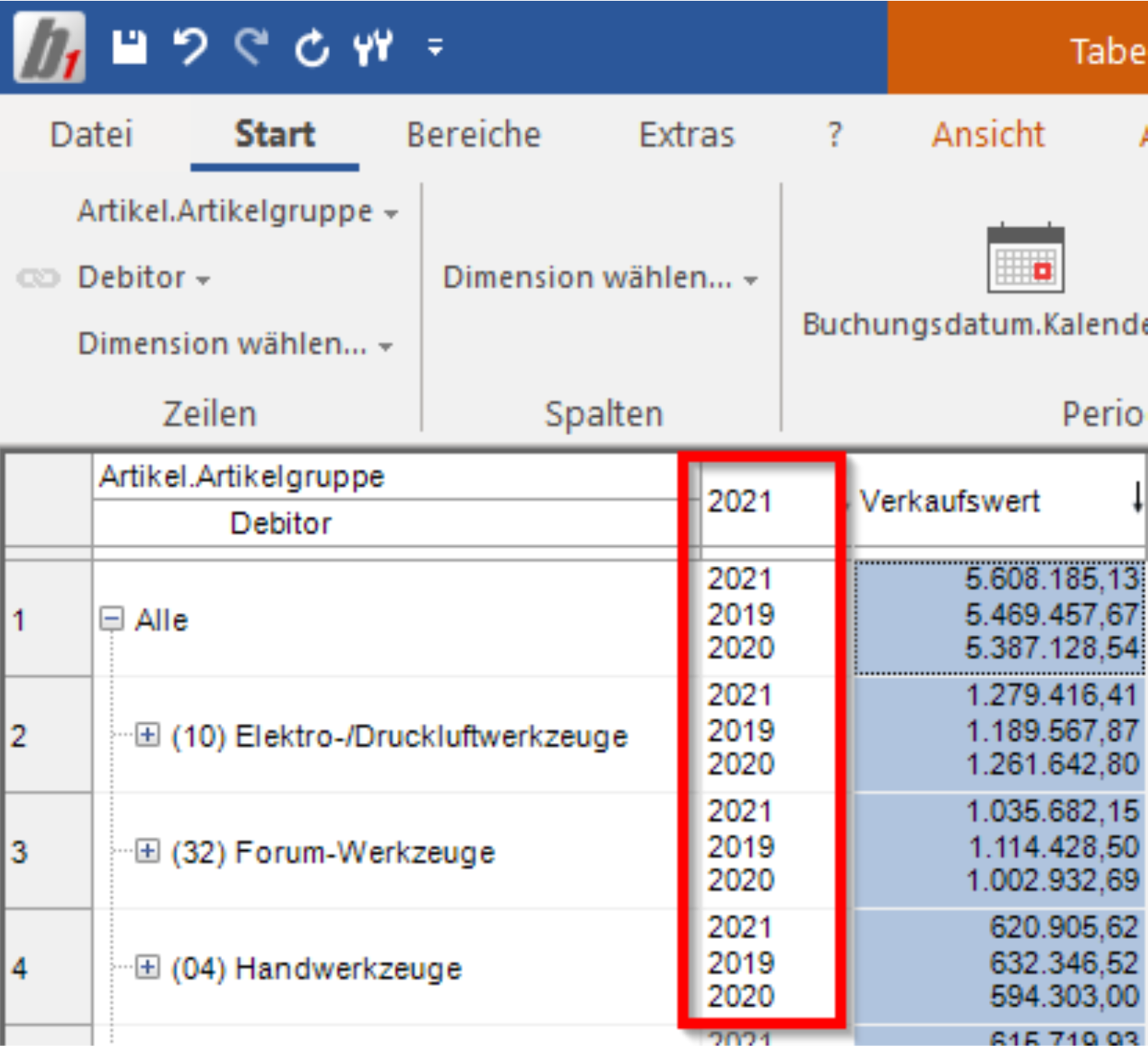Image resolution: width=1148 pixels, height=1051 pixels.
Task: Click the Buchungsdatum.Kalender period label
Action: click(x=975, y=325)
